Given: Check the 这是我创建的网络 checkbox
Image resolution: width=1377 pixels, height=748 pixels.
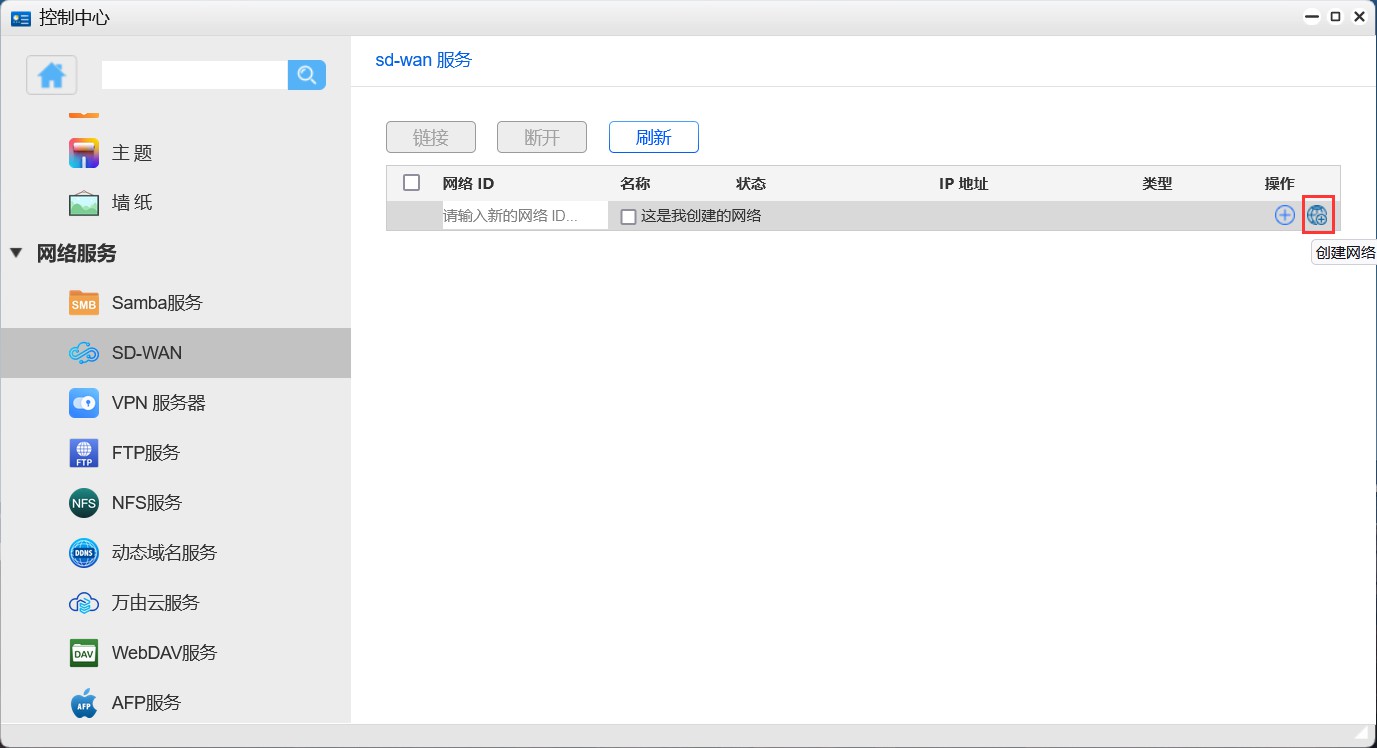Looking at the screenshot, I should tap(628, 216).
